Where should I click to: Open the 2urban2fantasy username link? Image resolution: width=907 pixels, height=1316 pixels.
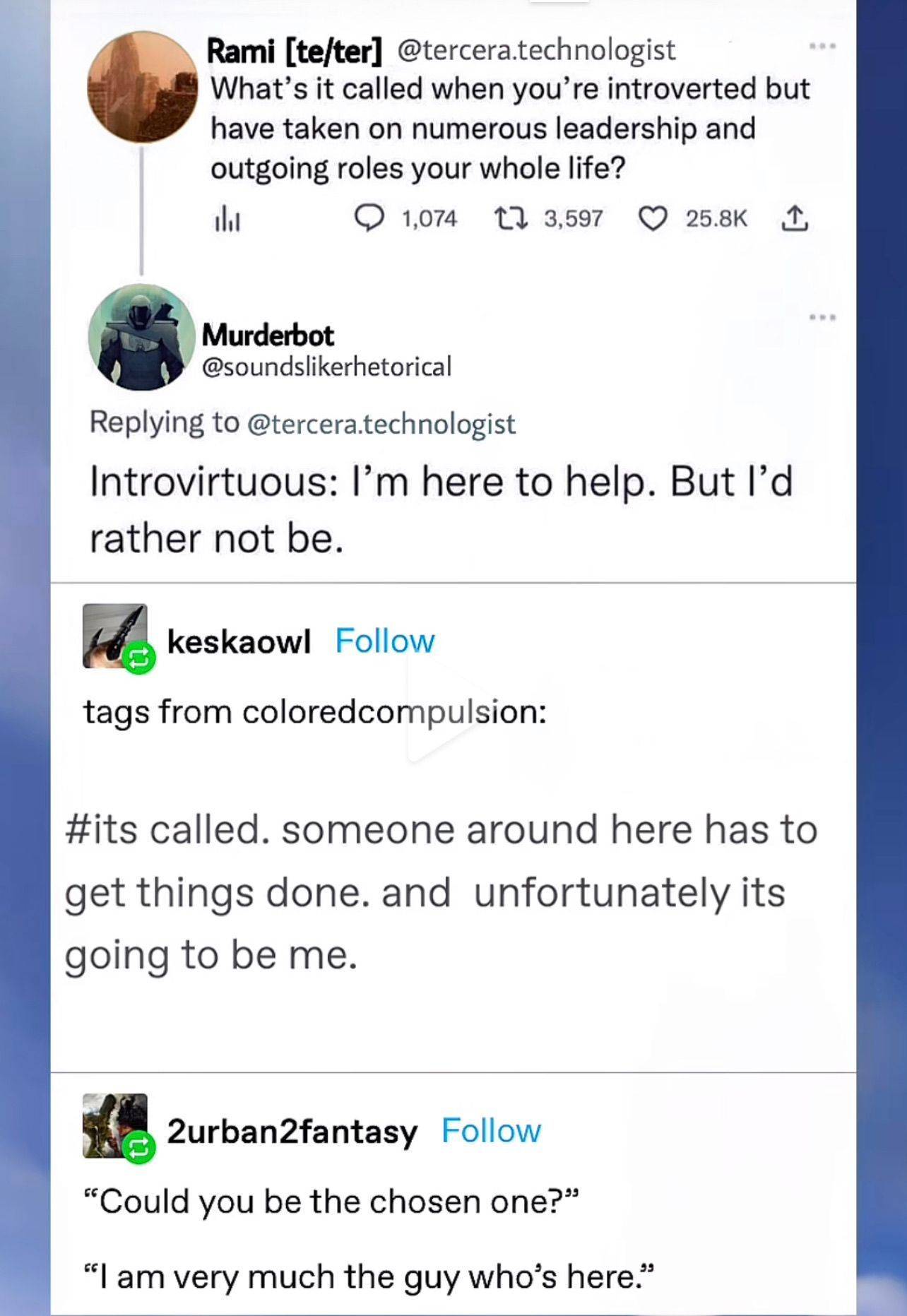[x=292, y=1131]
